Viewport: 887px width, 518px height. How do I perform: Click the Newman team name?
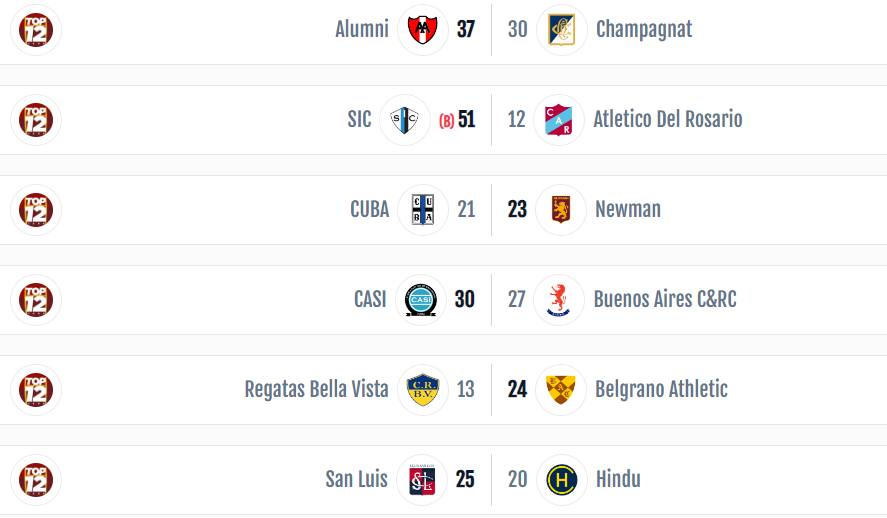pos(628,209)
